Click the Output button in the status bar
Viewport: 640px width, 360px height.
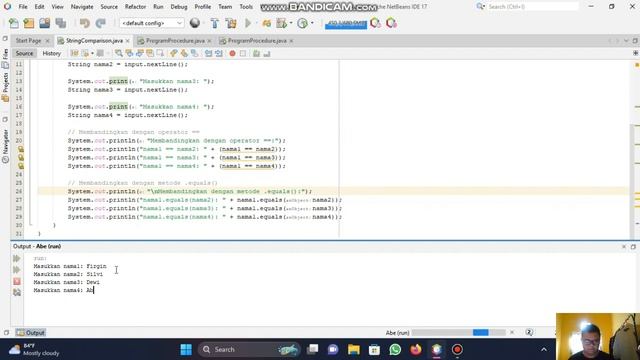tap(31, 333)
